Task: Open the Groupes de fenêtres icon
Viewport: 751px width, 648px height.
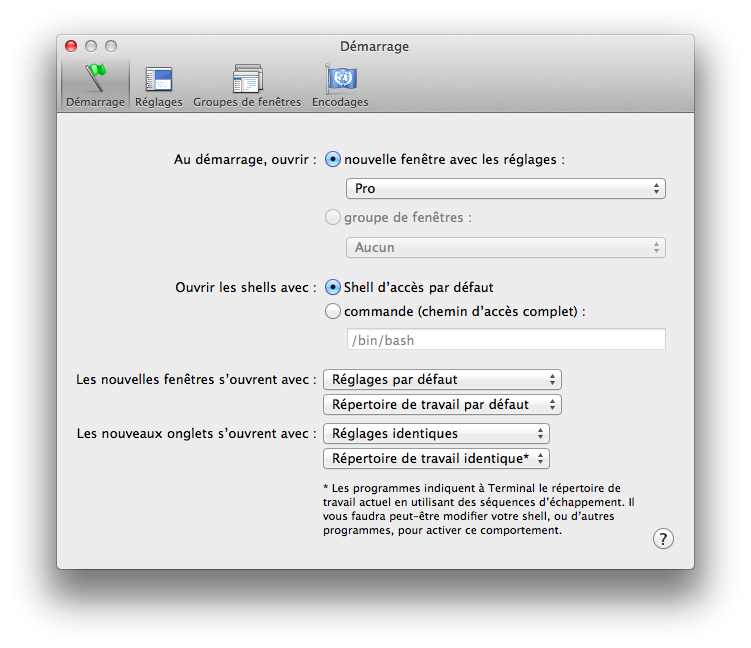Action: pos(247,79)
